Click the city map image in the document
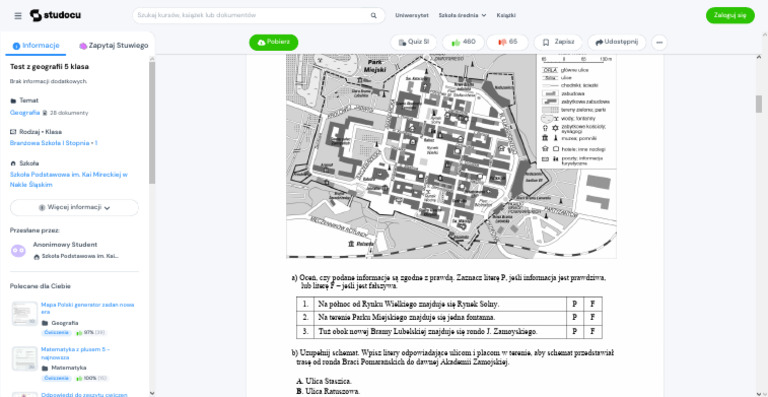Screen dimensions: 768x397 click(451, 156)
